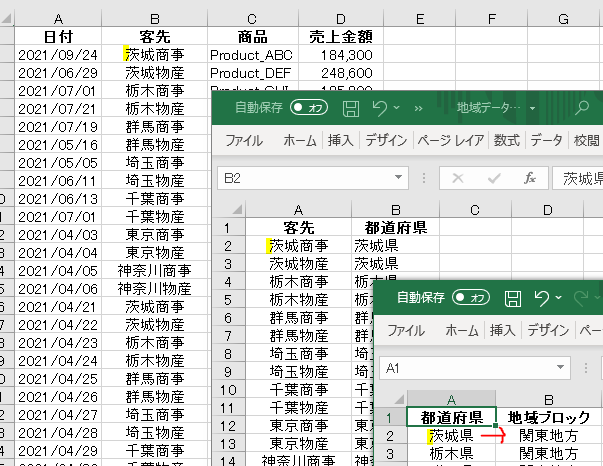
Task: Expand the Quick Access Toolbar overflow chevrons
Action: [x=418, y=107]
